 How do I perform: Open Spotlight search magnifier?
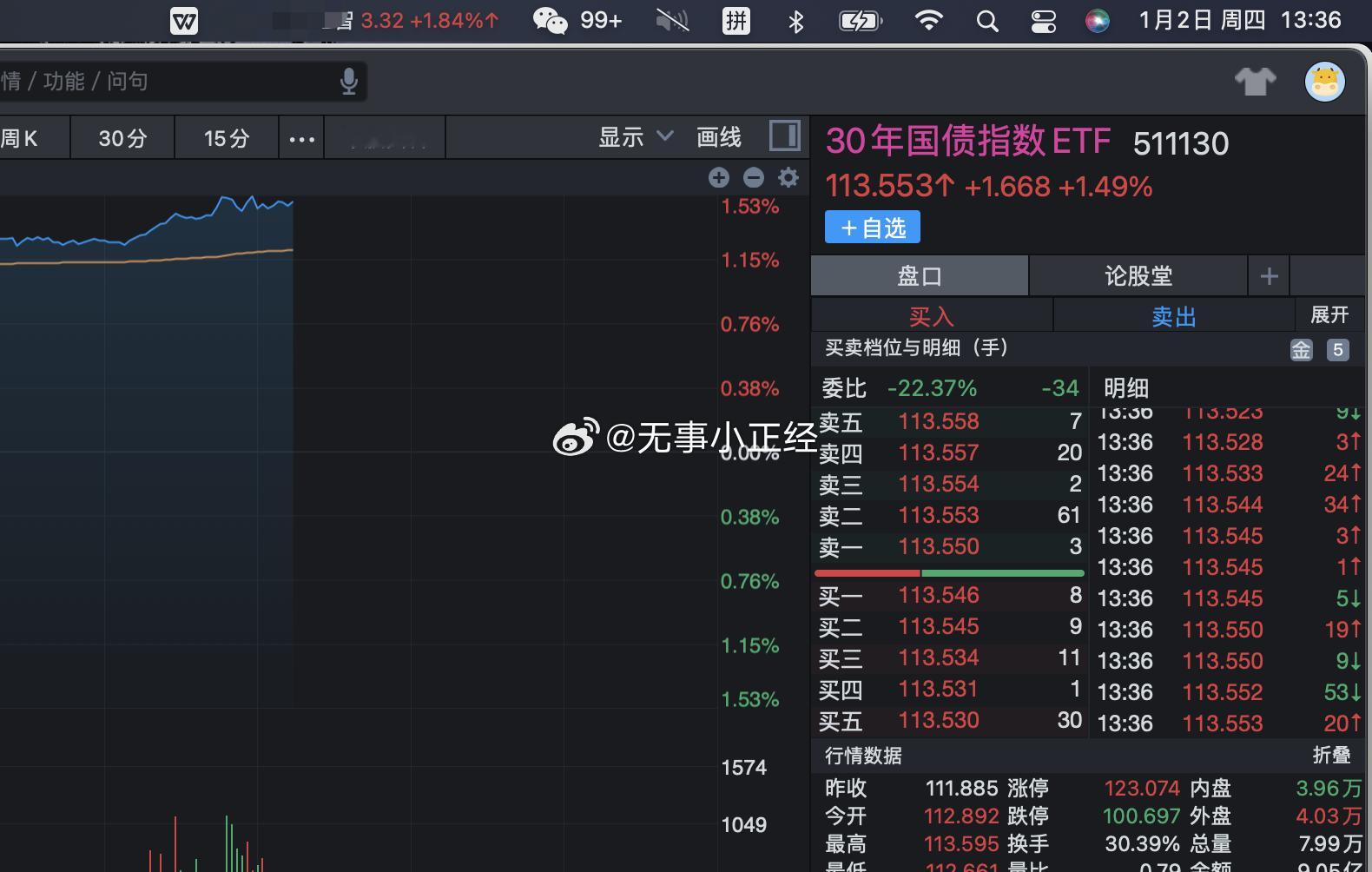click(x=987, y=21)
